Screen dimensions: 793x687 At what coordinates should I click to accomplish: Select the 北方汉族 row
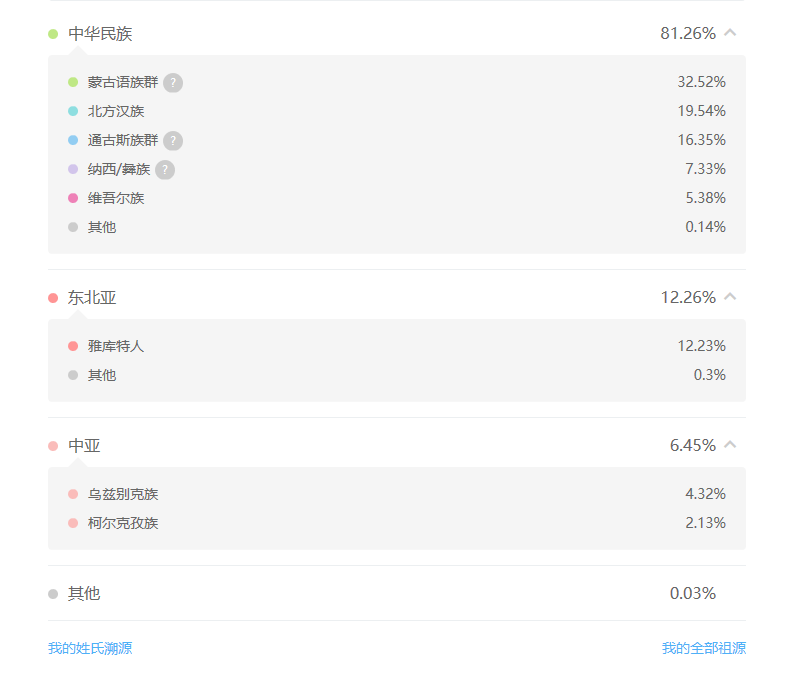[x=397, y=111]
